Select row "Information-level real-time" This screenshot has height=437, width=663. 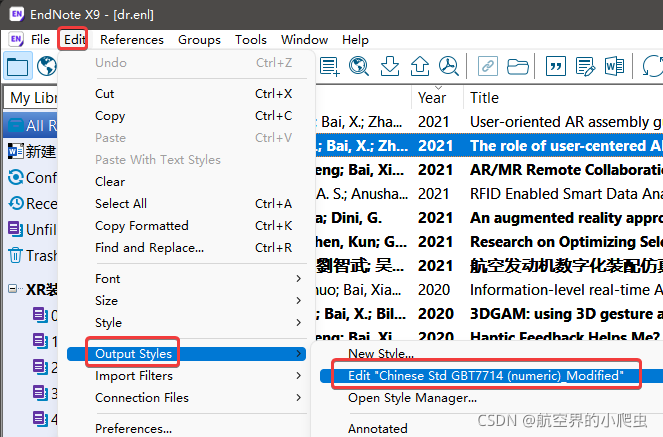point(489,290)
